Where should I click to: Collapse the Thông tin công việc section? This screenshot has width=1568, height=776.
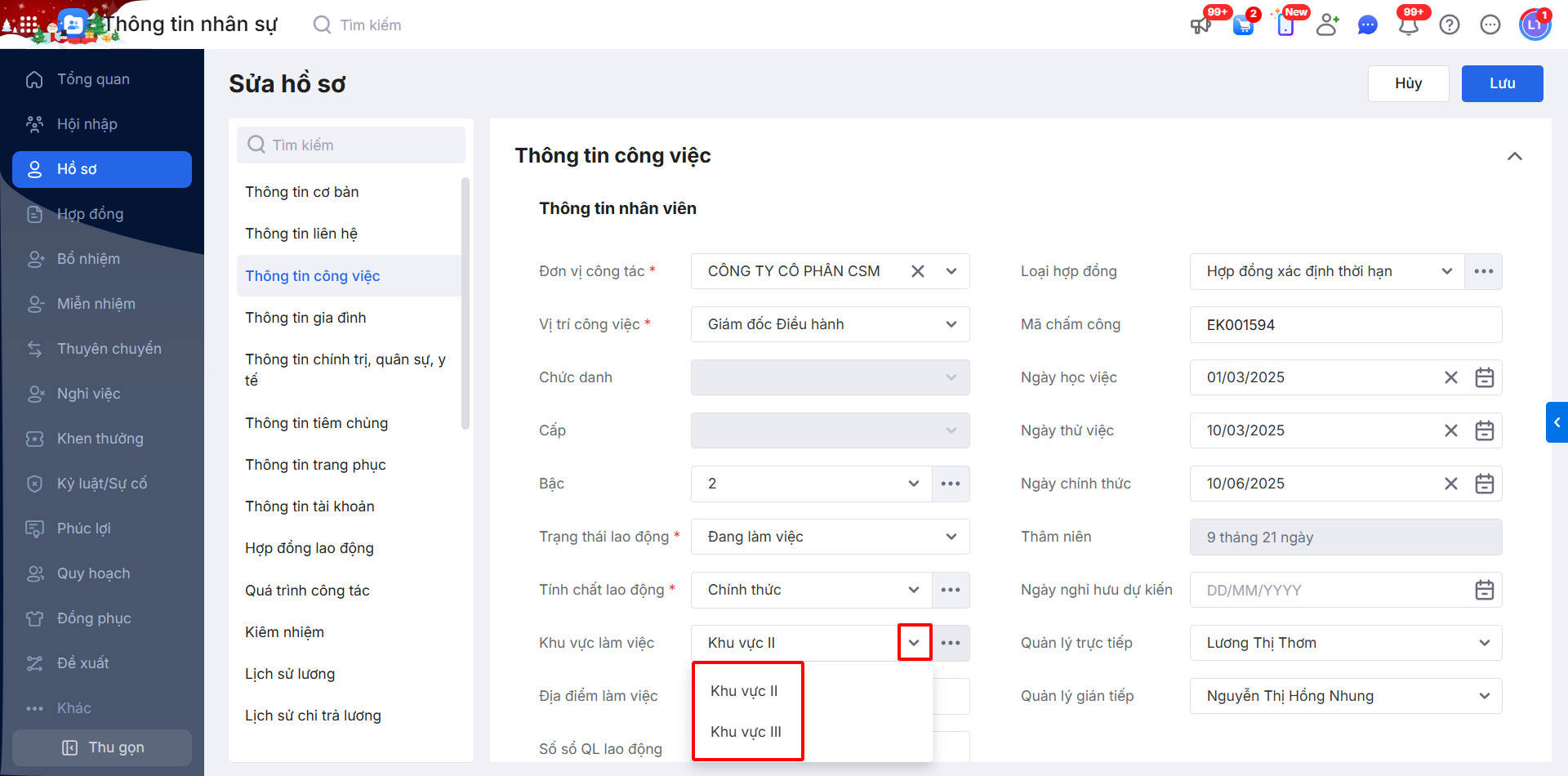(1514, 156)
